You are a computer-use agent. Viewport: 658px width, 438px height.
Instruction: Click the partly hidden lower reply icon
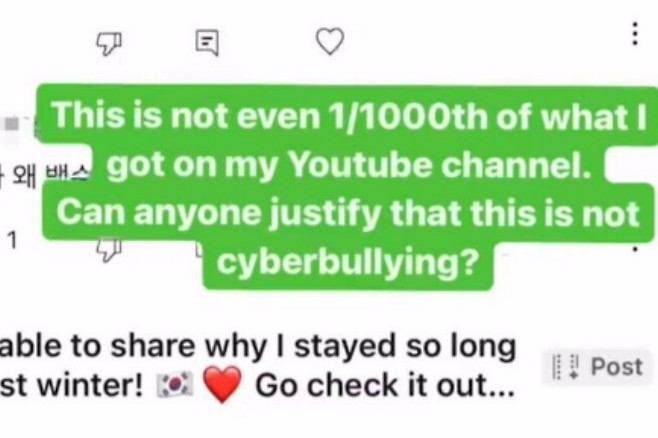[x=200, y=246]
